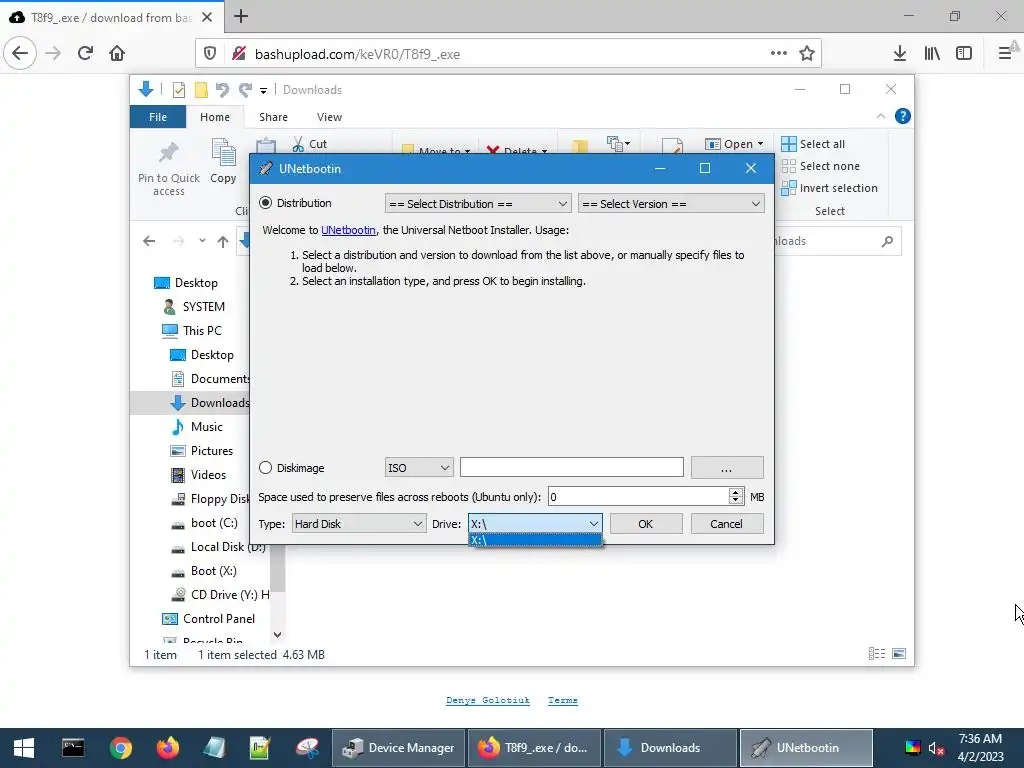The width and height of the screenshot is (1024, 768).
Task: Open Firefox hamburger menu
Action: [1005, 54]
